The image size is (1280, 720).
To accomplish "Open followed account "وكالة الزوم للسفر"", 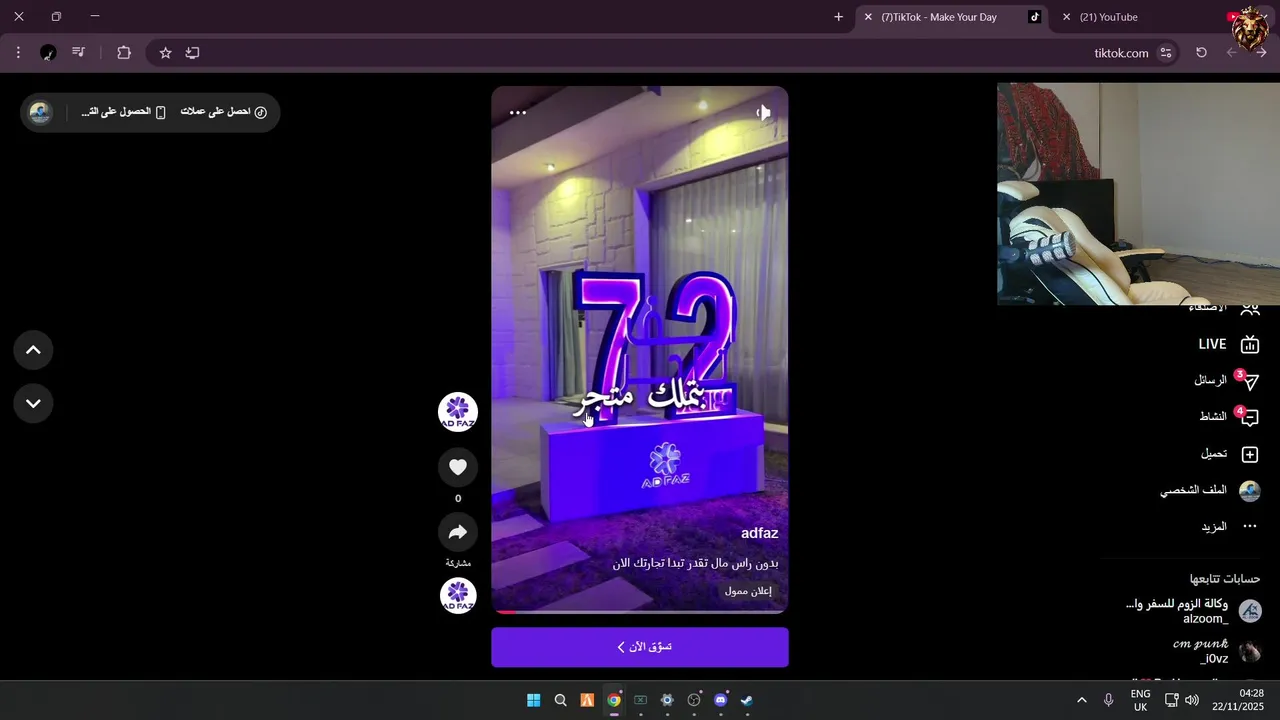I will [1193, 611].
